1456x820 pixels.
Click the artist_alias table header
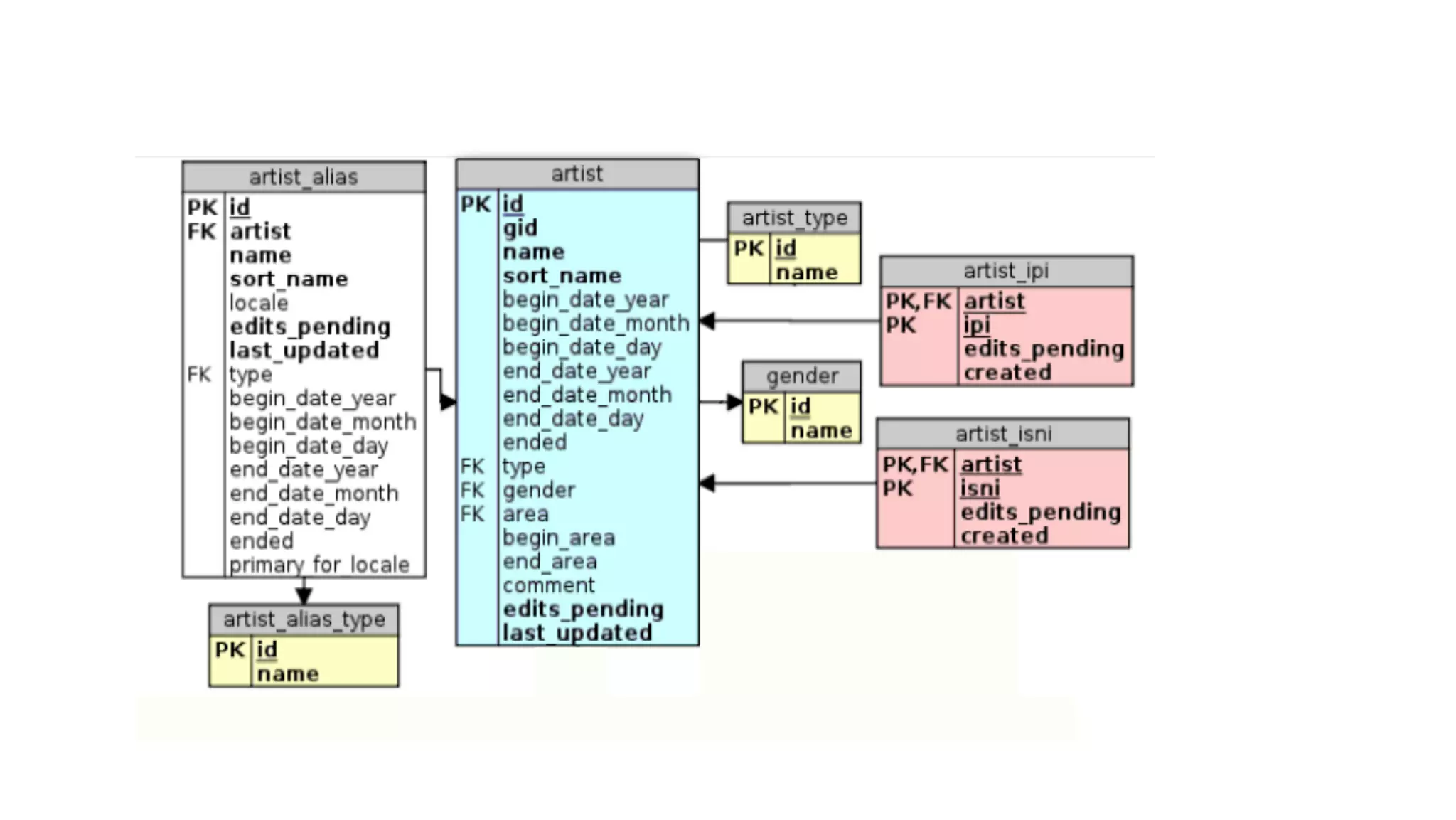(x=304, y=177)
